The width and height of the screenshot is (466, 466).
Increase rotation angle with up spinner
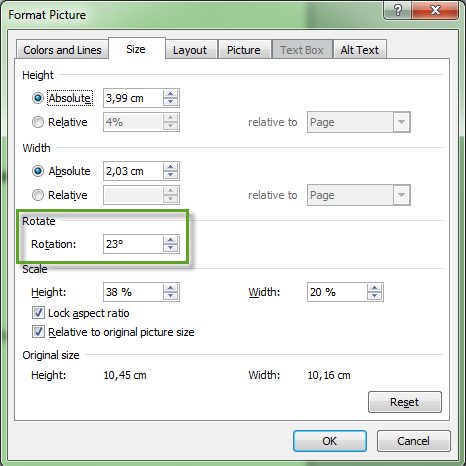pyautogui.click(x=170, y=240)
